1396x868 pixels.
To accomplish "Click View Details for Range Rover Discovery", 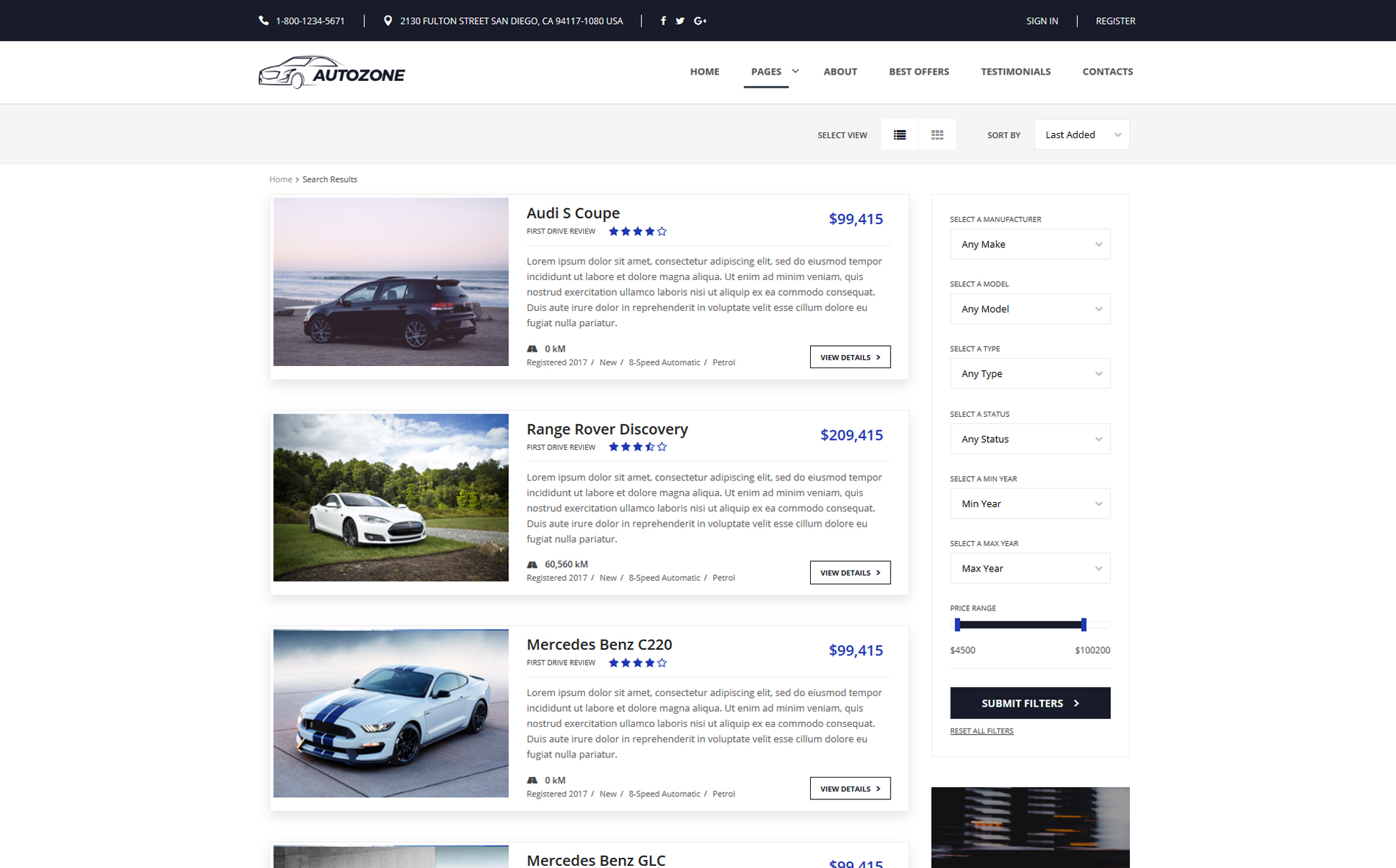I will coord(850,572).
